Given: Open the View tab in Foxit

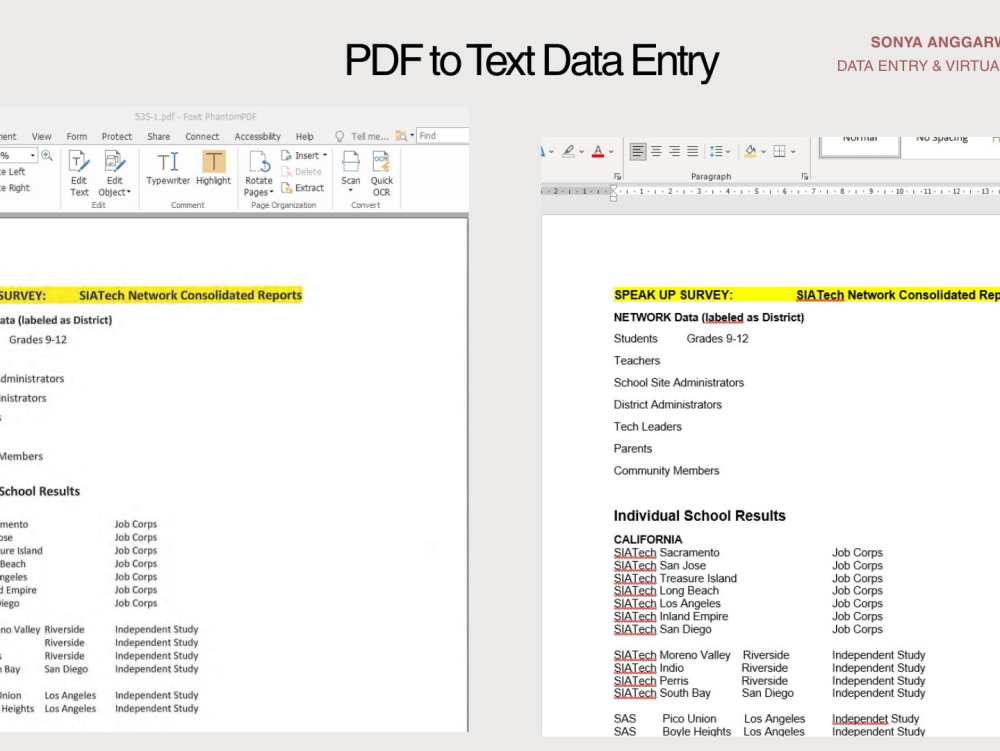Looking at the screenshot, I should 41,136.
